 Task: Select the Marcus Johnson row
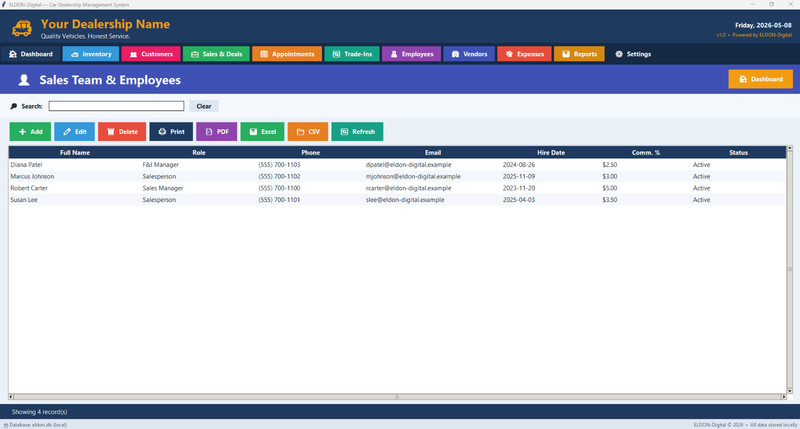(397, 176)
